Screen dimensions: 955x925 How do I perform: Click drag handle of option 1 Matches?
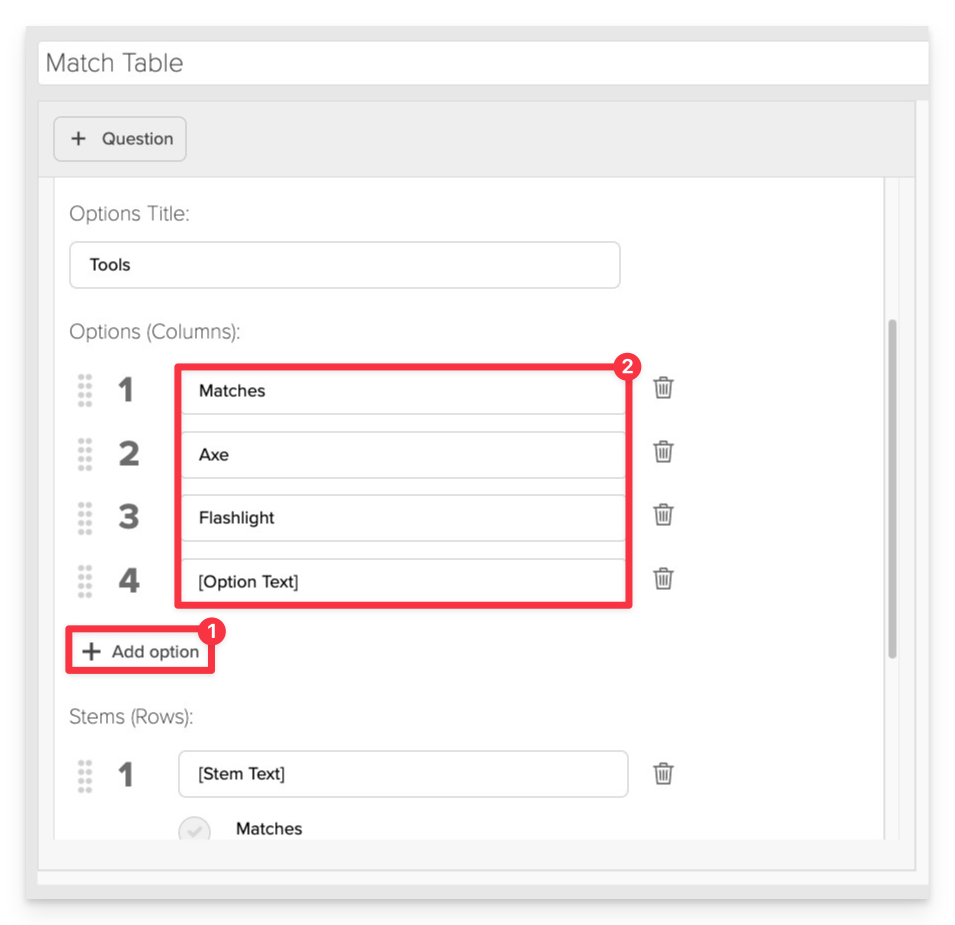[x=85, y=390]
